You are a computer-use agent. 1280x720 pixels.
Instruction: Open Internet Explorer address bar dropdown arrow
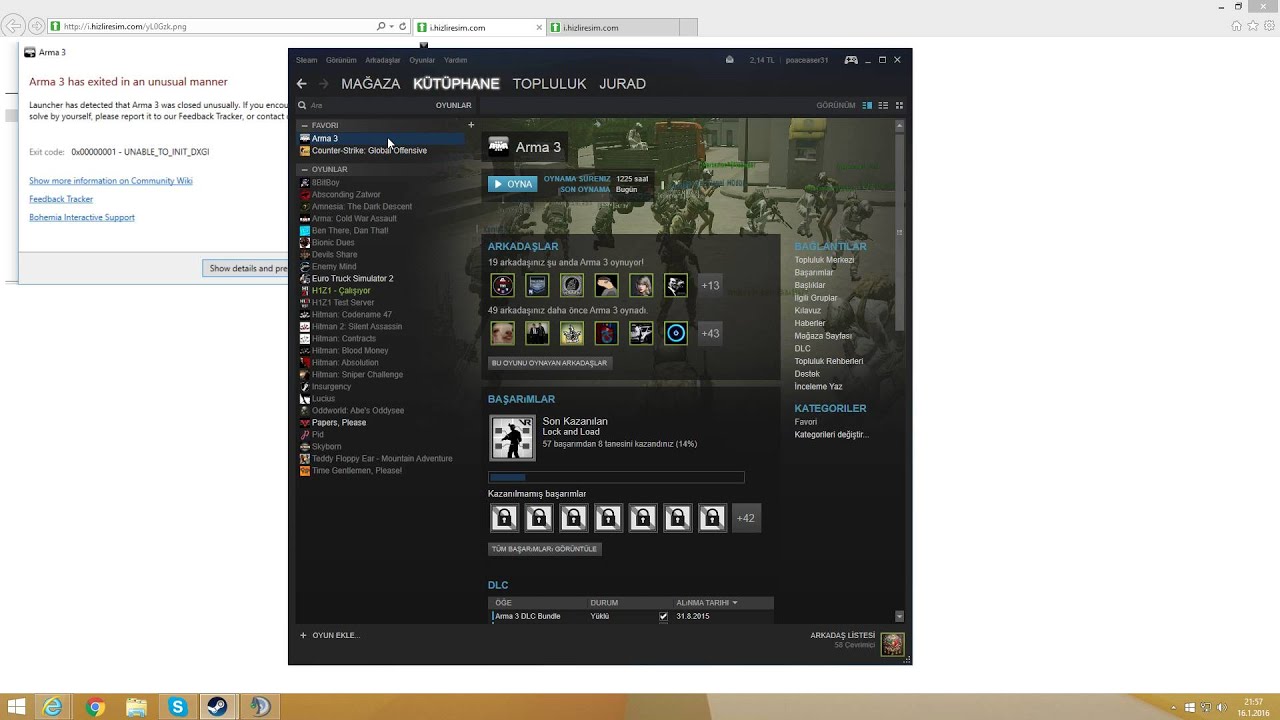(x=391, y=27)
